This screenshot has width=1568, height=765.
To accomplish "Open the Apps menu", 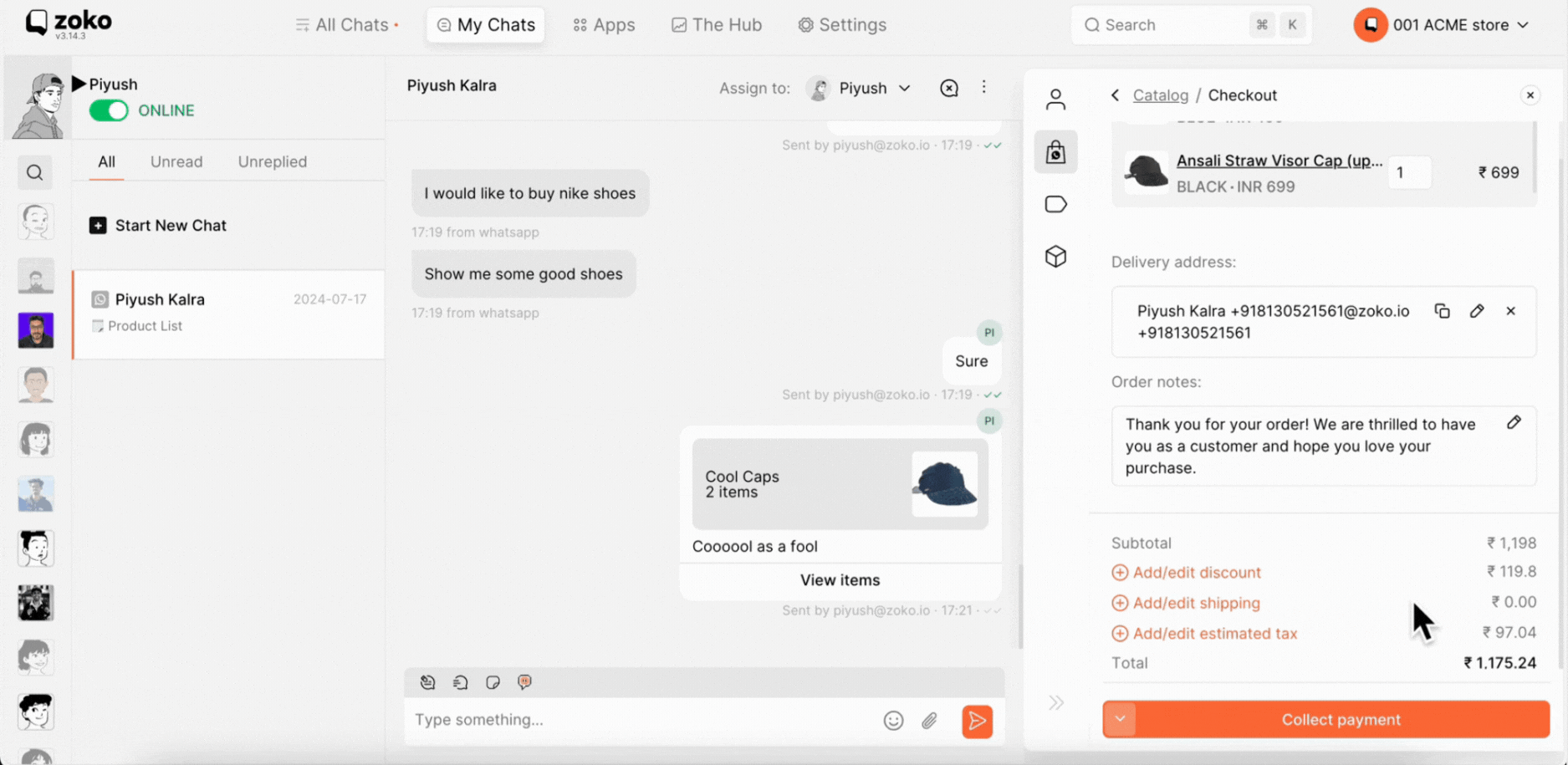I will coord(604,25).
